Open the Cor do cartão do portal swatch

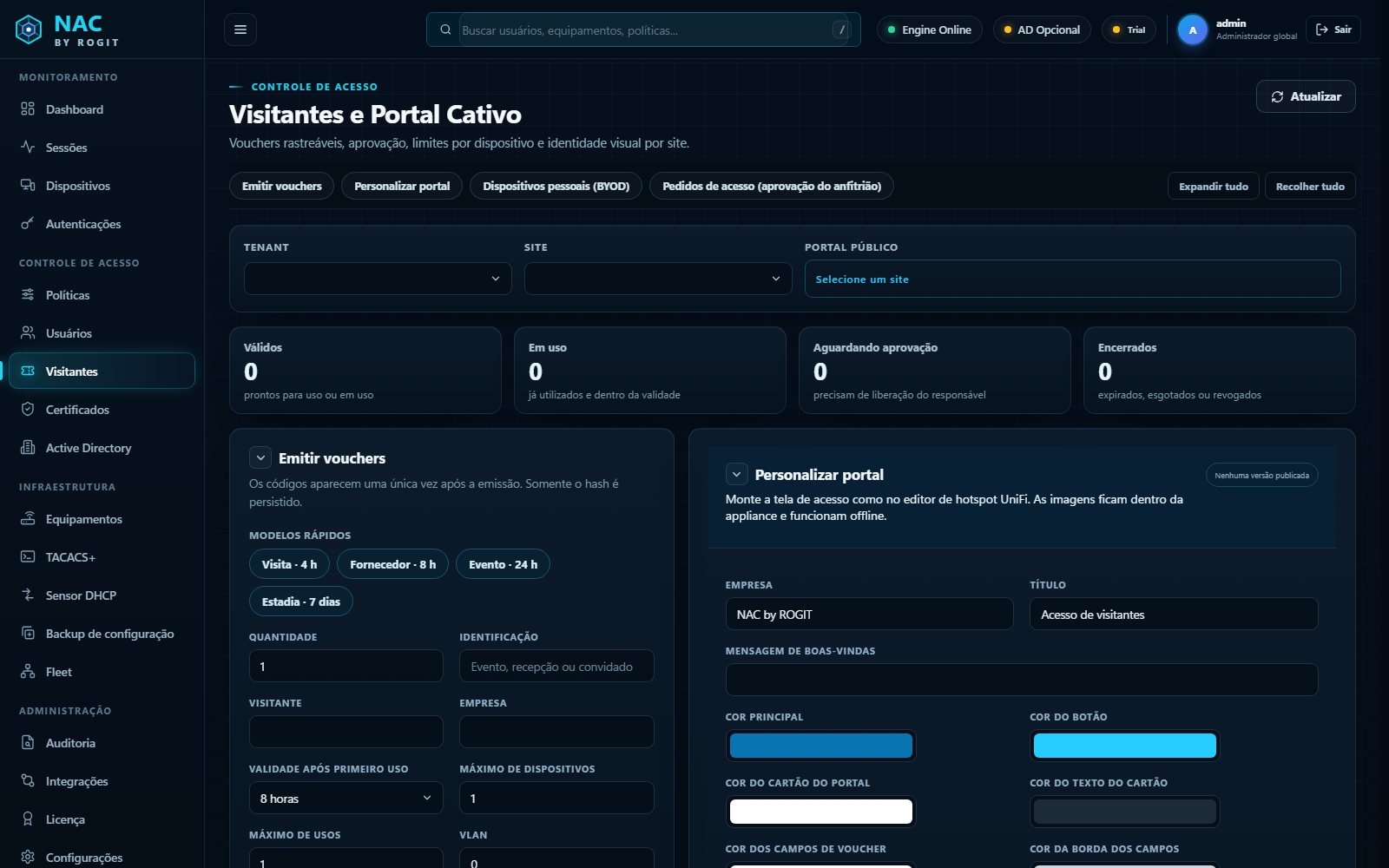point(820,812)
